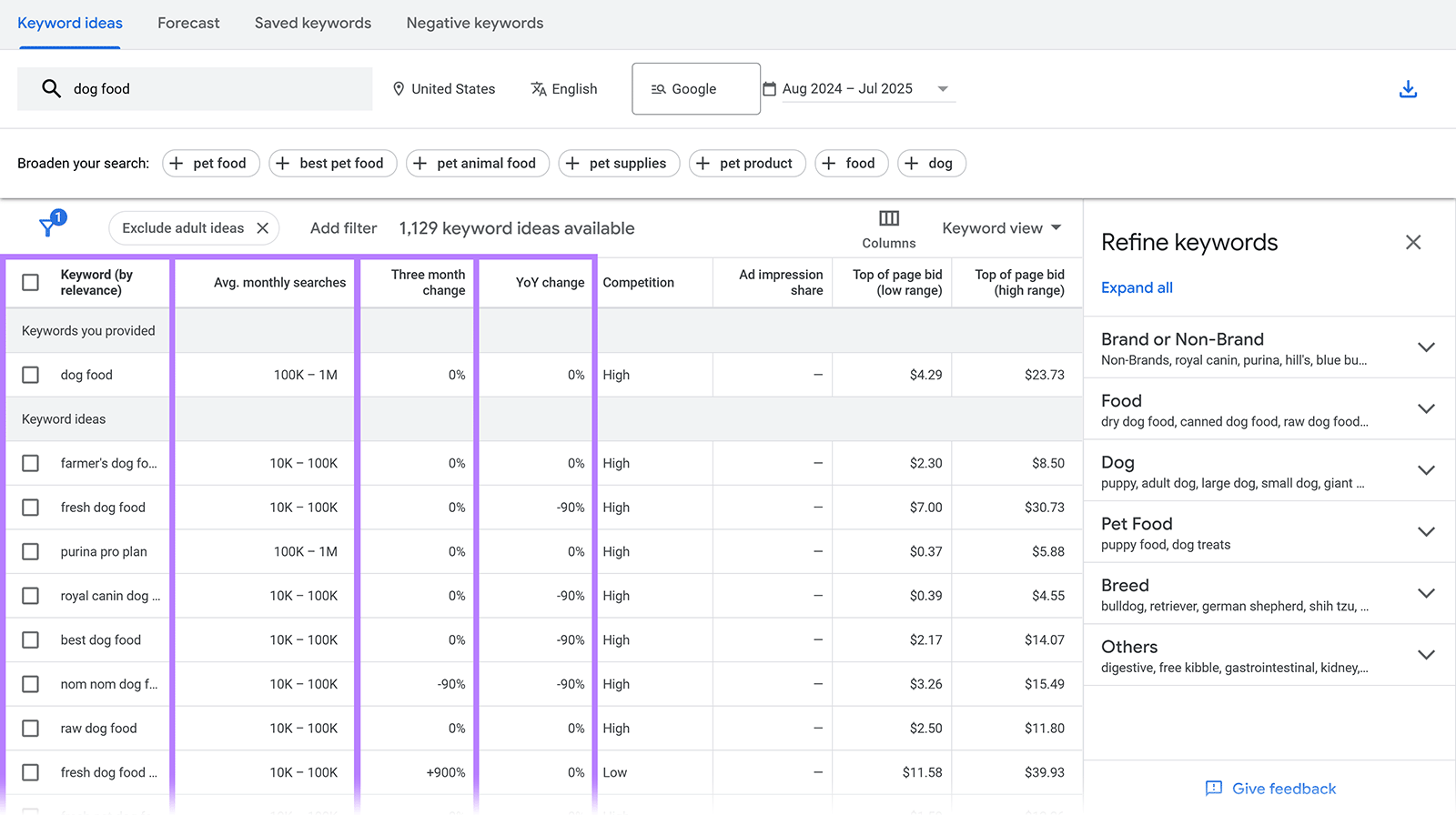The height and width of the screenshot is (815, 1456).
Task: Open the Columns settings icon
Action: tap(889, 218)
